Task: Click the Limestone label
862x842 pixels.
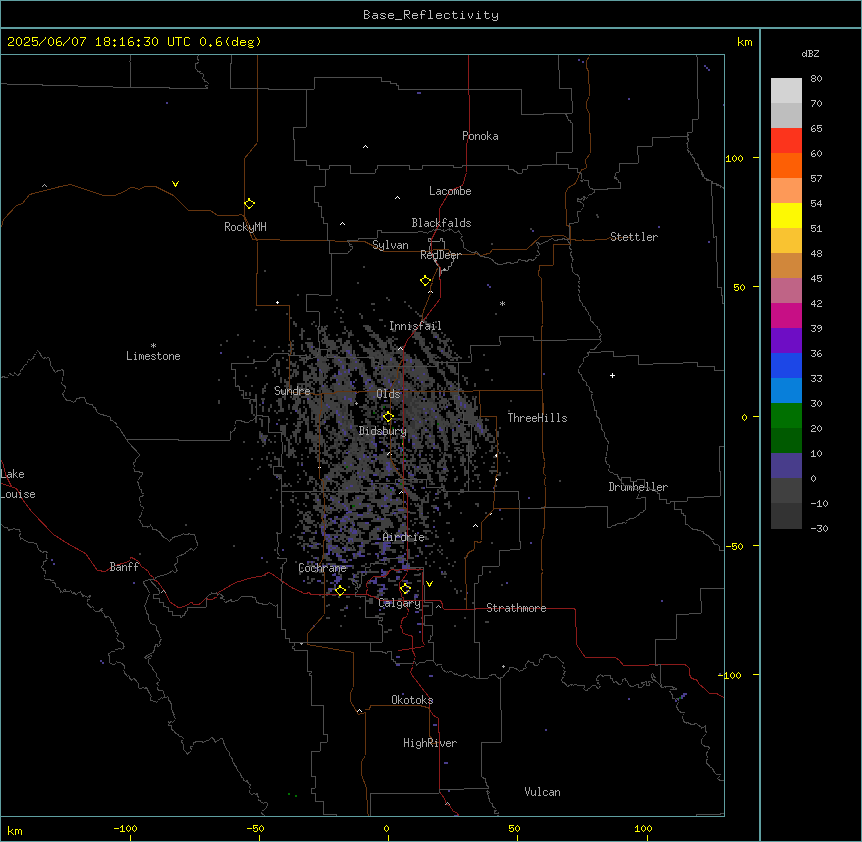Action: 153,356
